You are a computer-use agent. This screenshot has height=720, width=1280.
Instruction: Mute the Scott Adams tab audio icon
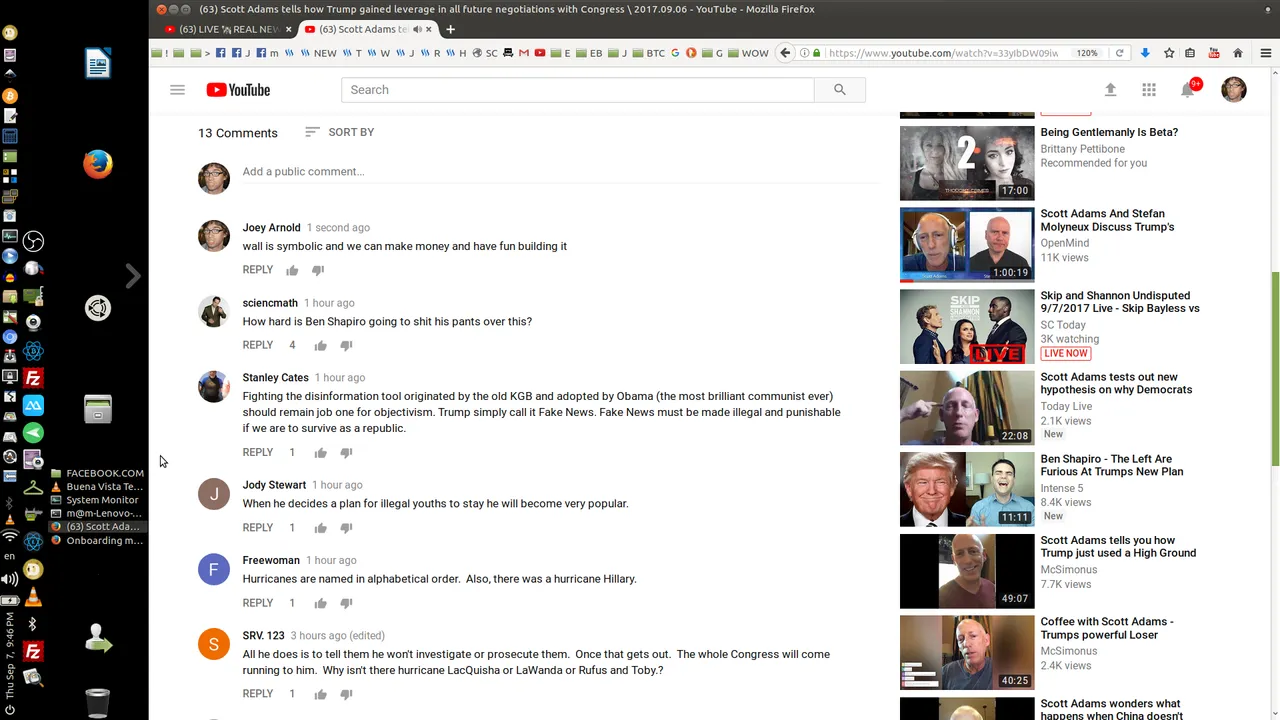pyautogui.click(x=417, y=29)
